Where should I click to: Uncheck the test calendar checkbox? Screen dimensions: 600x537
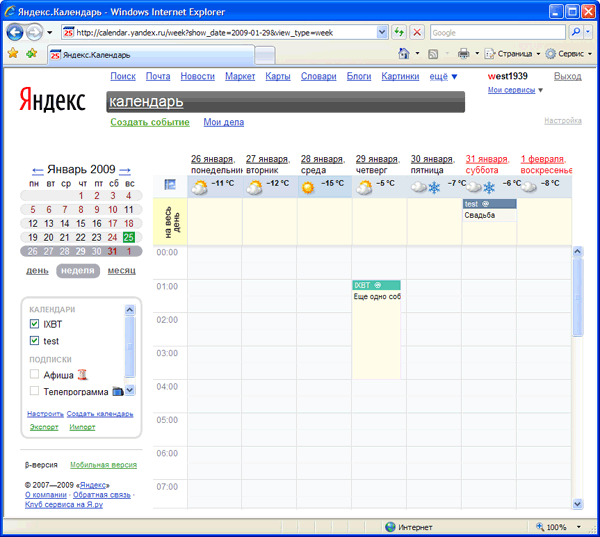(x=34, y=340)
